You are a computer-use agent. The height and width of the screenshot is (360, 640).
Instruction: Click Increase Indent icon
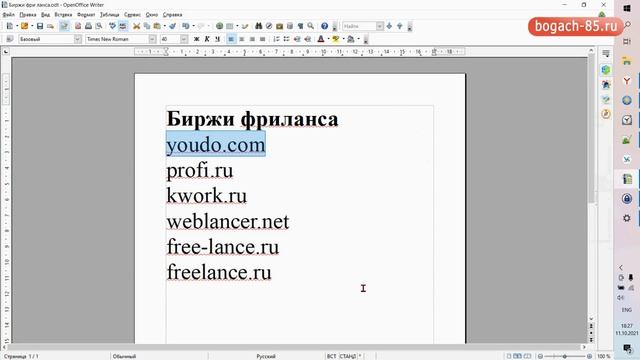pyautogui.click(x=308, y=39)
